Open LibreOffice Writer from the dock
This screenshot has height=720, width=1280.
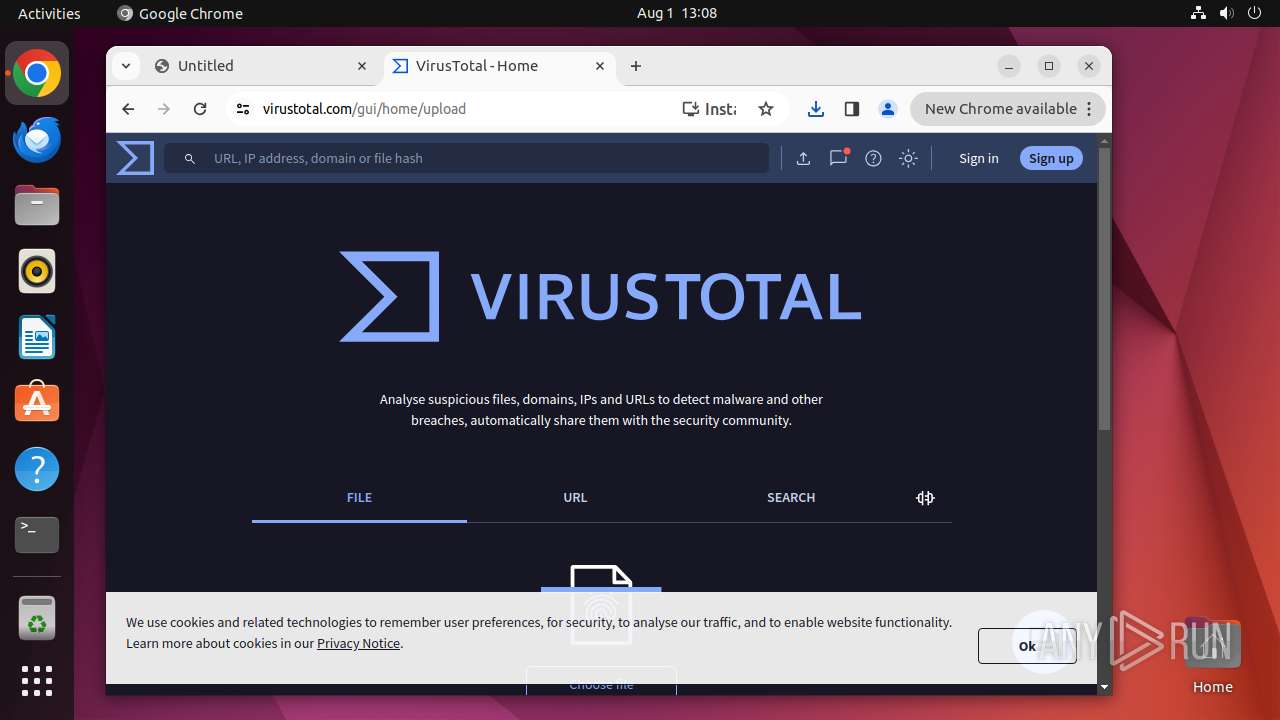click(x=37, y=337)
